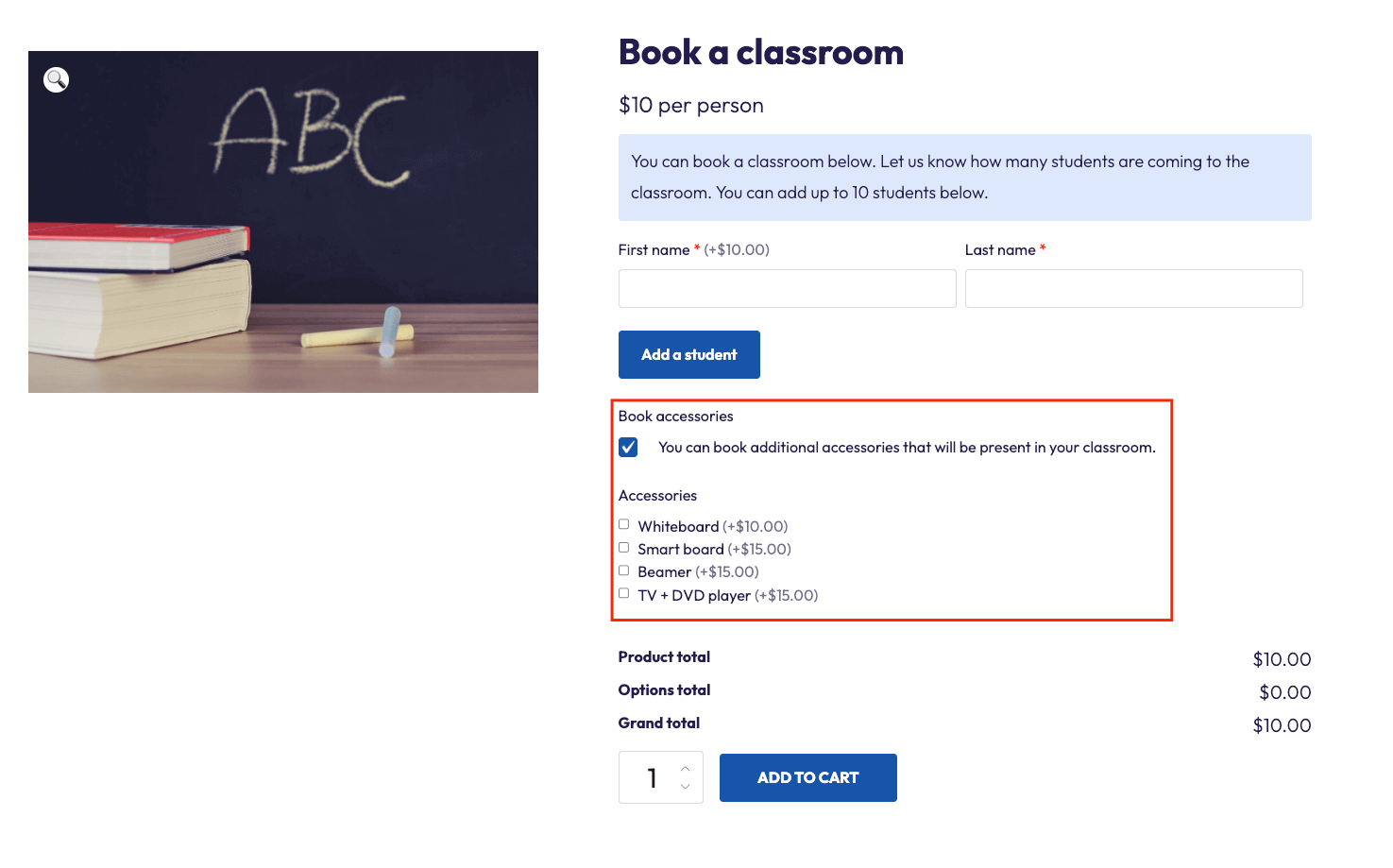The height and width of the screenshot is (868, 1393).
Task: Click the ADD TO CART button
Action: (807, 777)
